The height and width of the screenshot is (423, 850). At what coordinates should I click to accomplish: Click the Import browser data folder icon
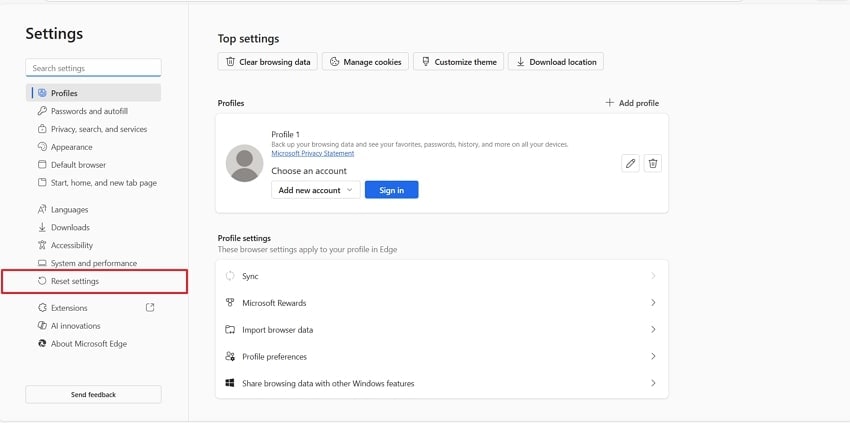[230, 330]
